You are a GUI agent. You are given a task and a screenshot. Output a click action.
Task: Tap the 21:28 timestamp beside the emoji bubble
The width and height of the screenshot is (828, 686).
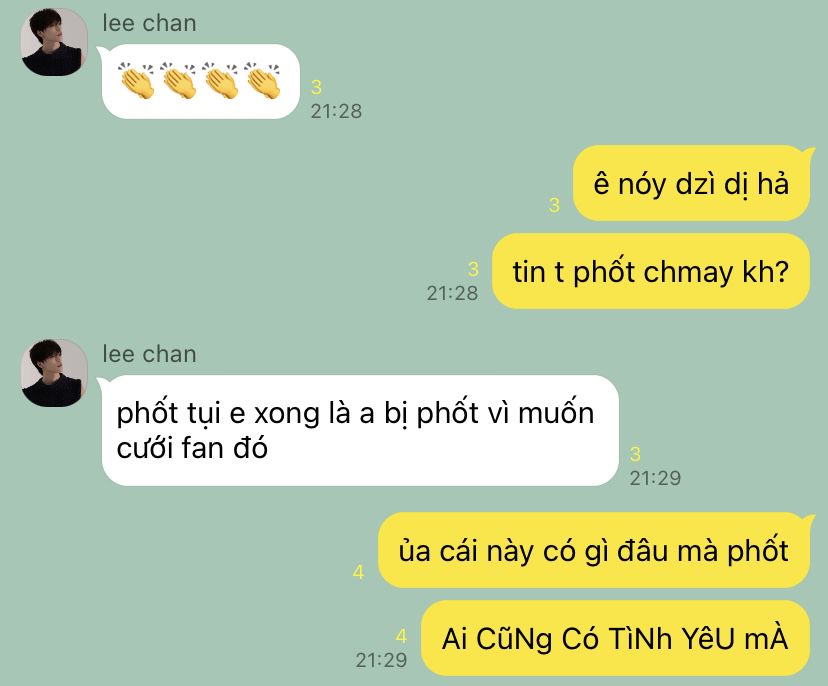coord(336,111)
